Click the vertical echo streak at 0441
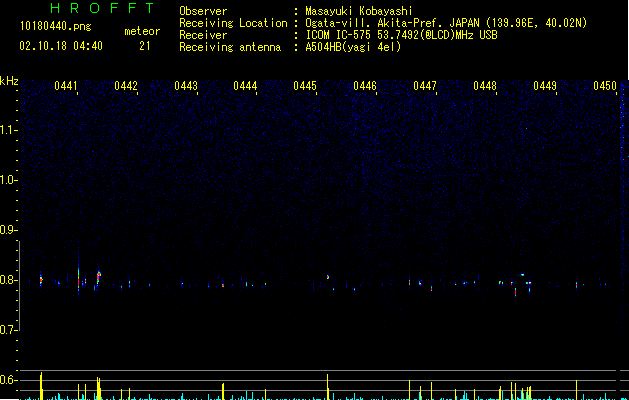 79,279
